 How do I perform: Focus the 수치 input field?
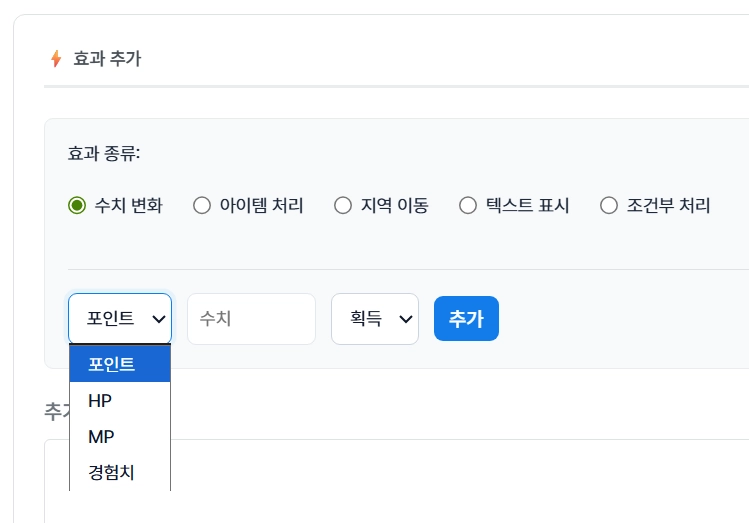[x=251, y=319]
